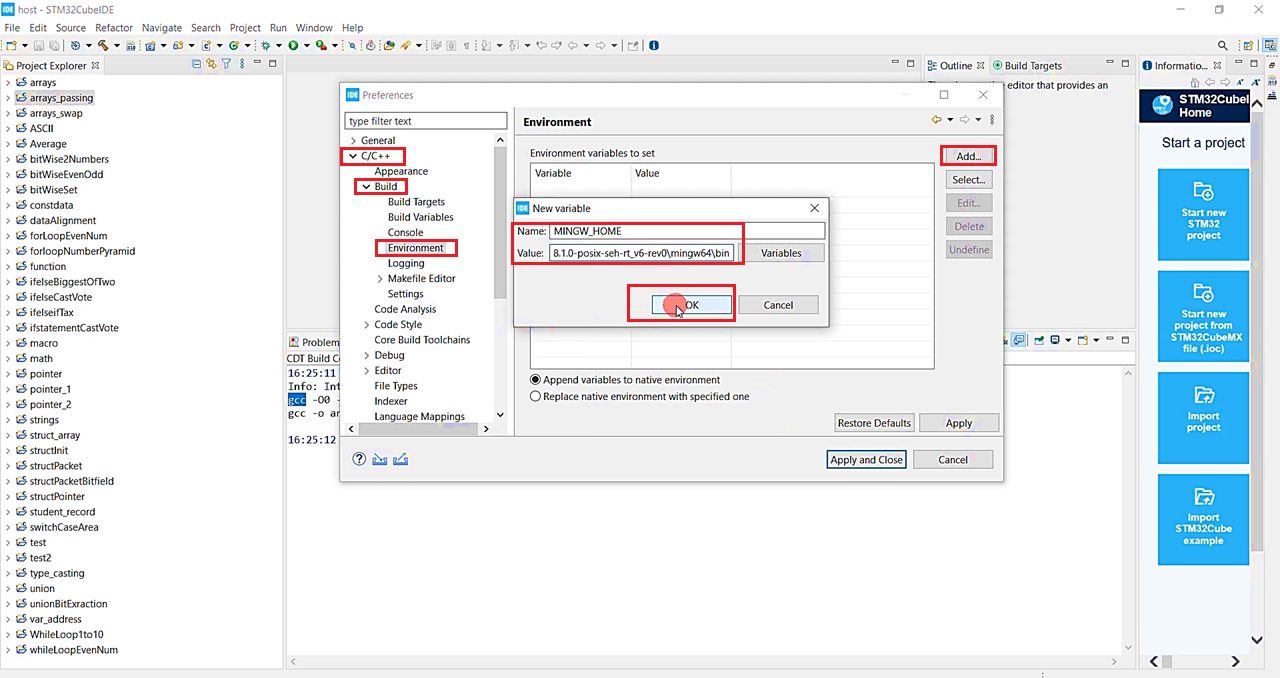
Task: Click Restore Defaults
Action: coord(874,423)
